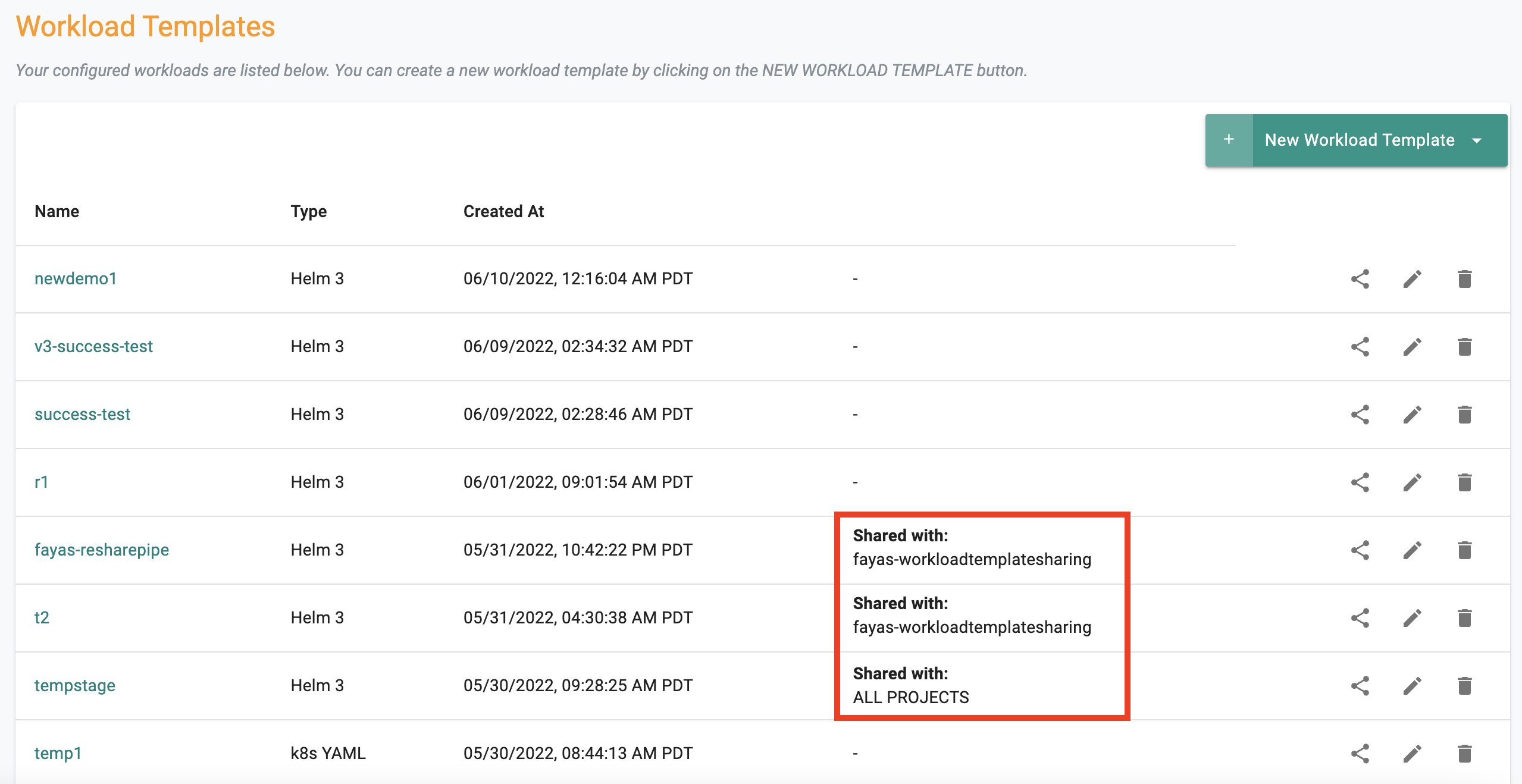1522x784 pixels.
Task: Share the r1 template
Action: click(x=1360, y=482)
